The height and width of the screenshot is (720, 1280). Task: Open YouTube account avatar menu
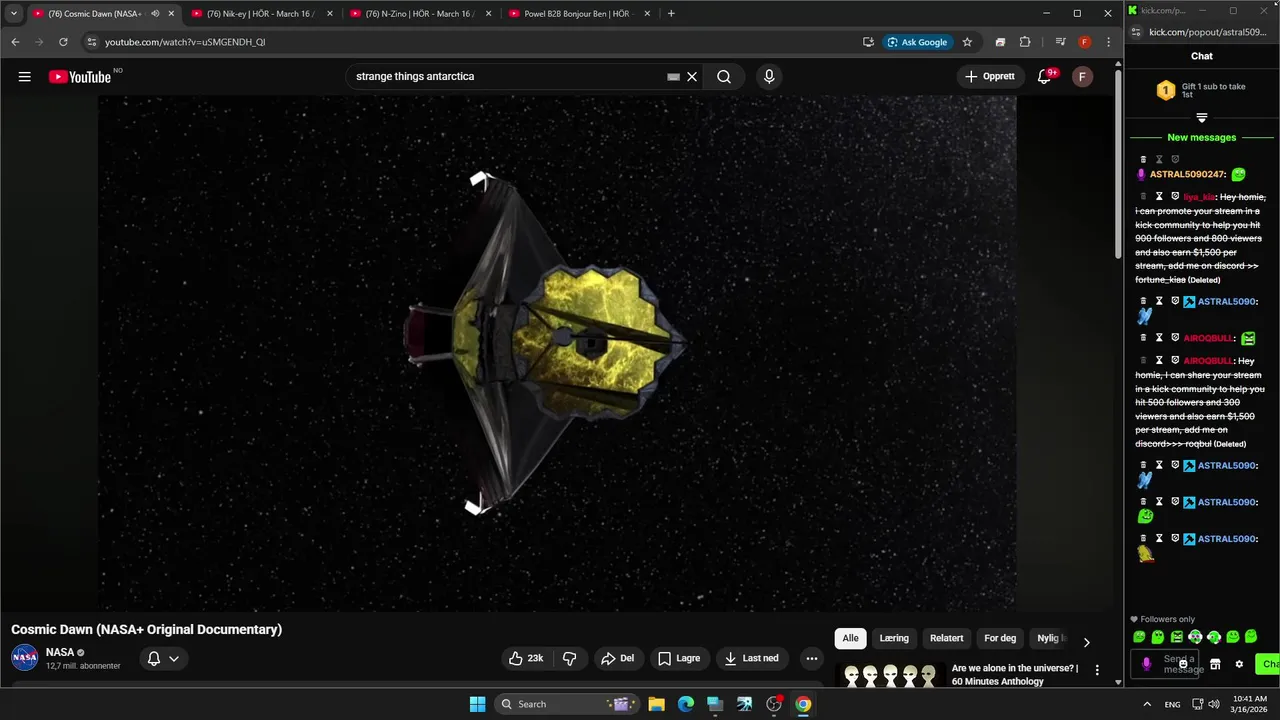point(1082,77)
